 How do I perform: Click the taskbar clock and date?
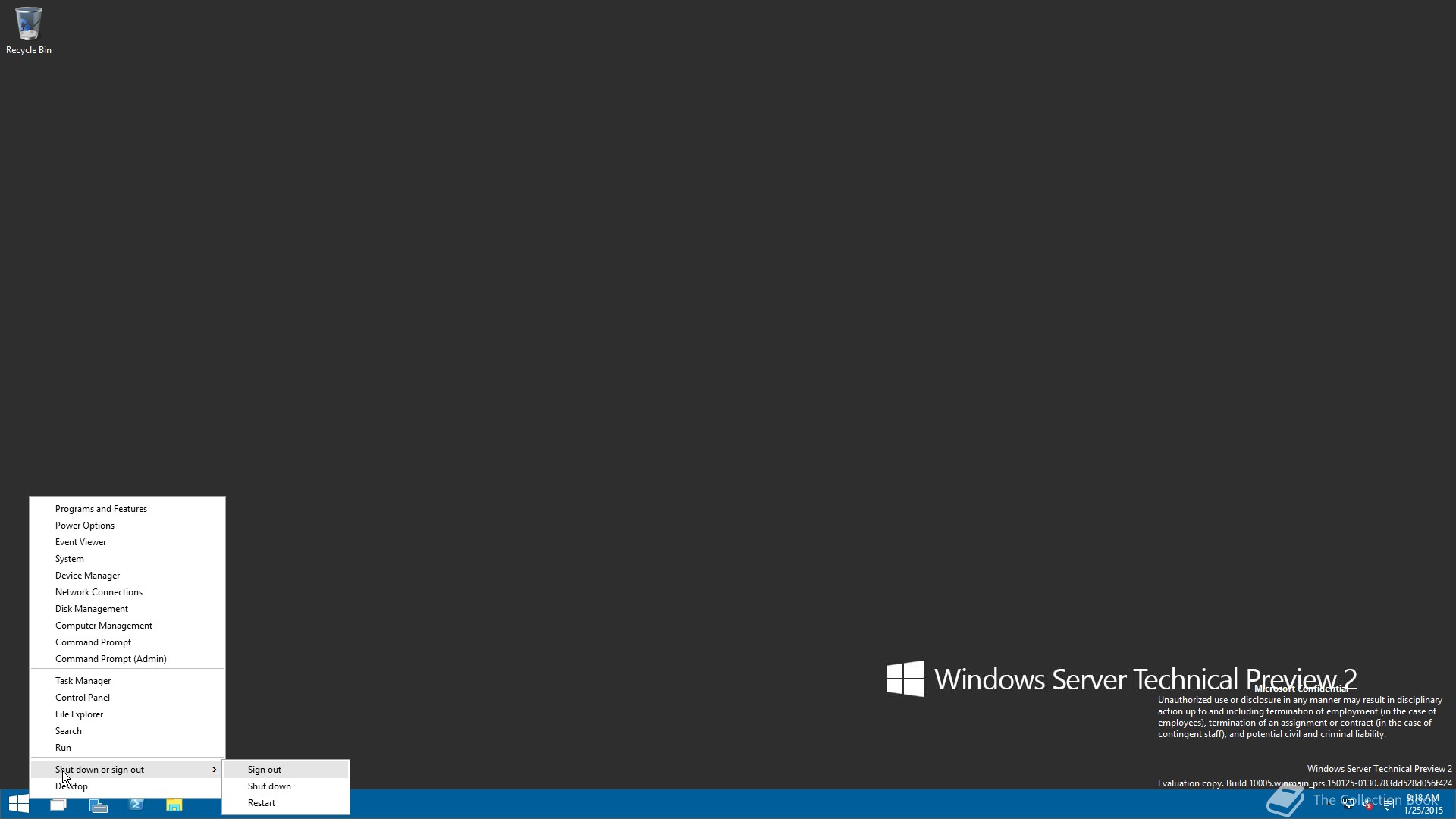pos(1423,804)
